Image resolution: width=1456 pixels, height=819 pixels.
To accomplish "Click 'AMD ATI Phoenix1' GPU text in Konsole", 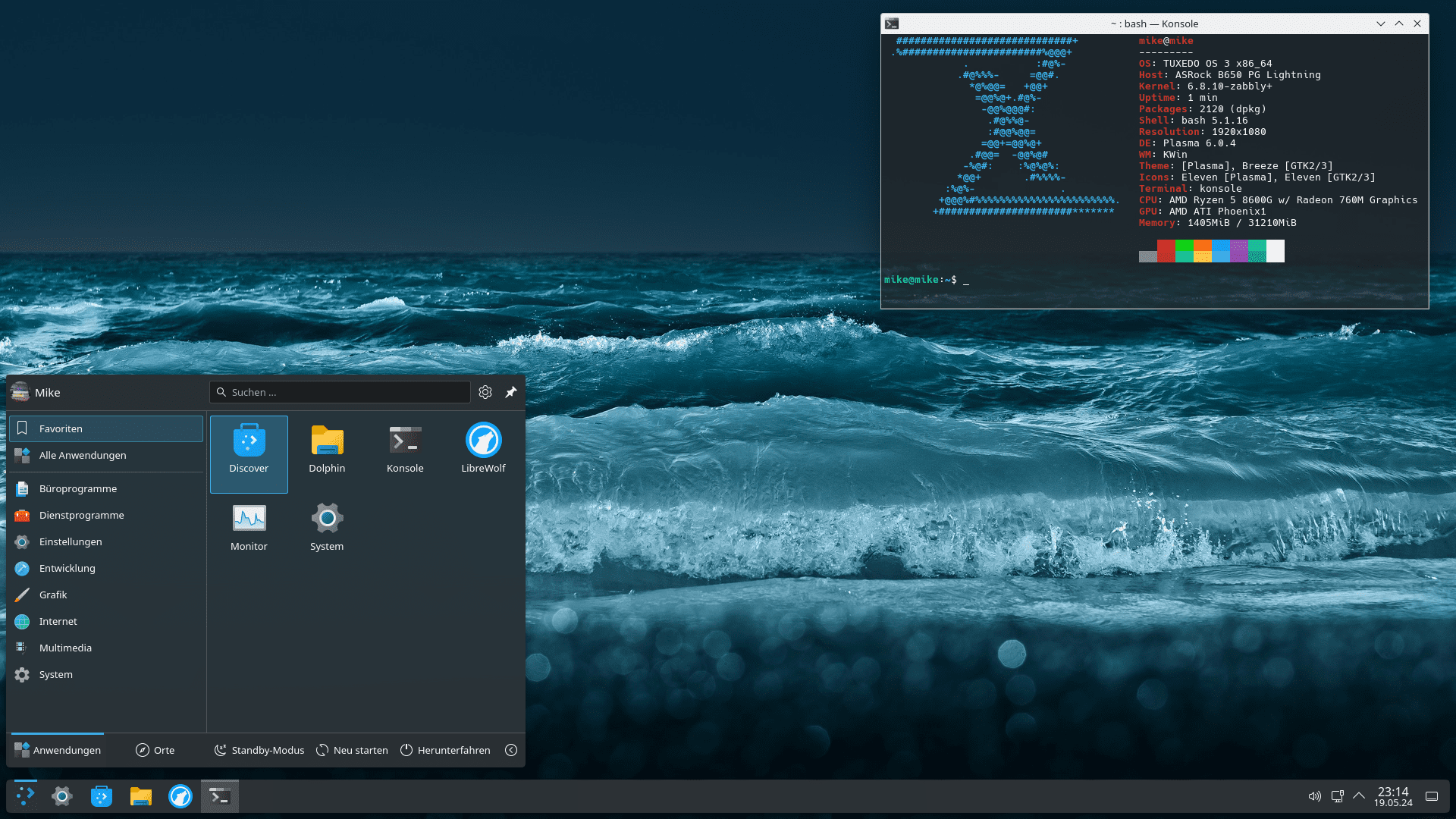I will click(x=1218, y=212).
